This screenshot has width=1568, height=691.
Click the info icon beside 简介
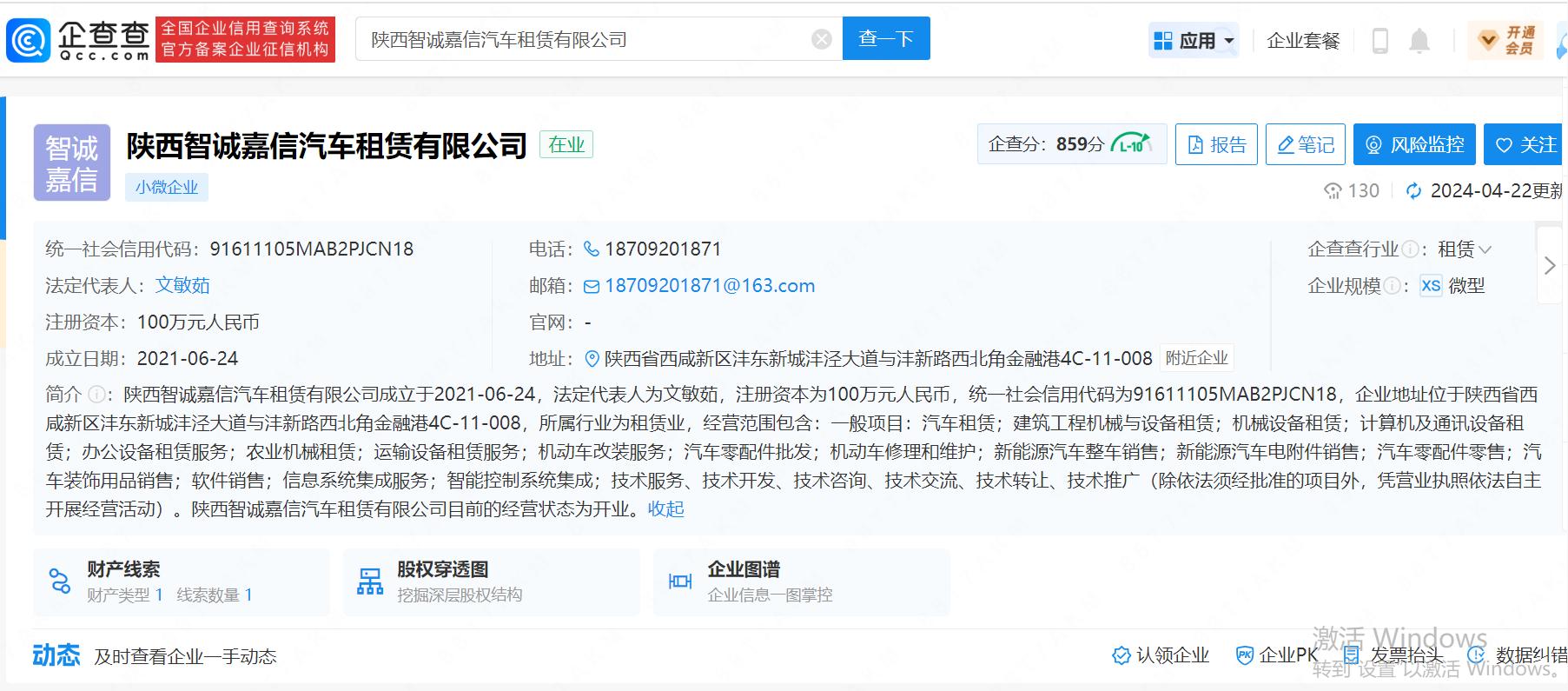pyautogui.click(x=96, y=395)
